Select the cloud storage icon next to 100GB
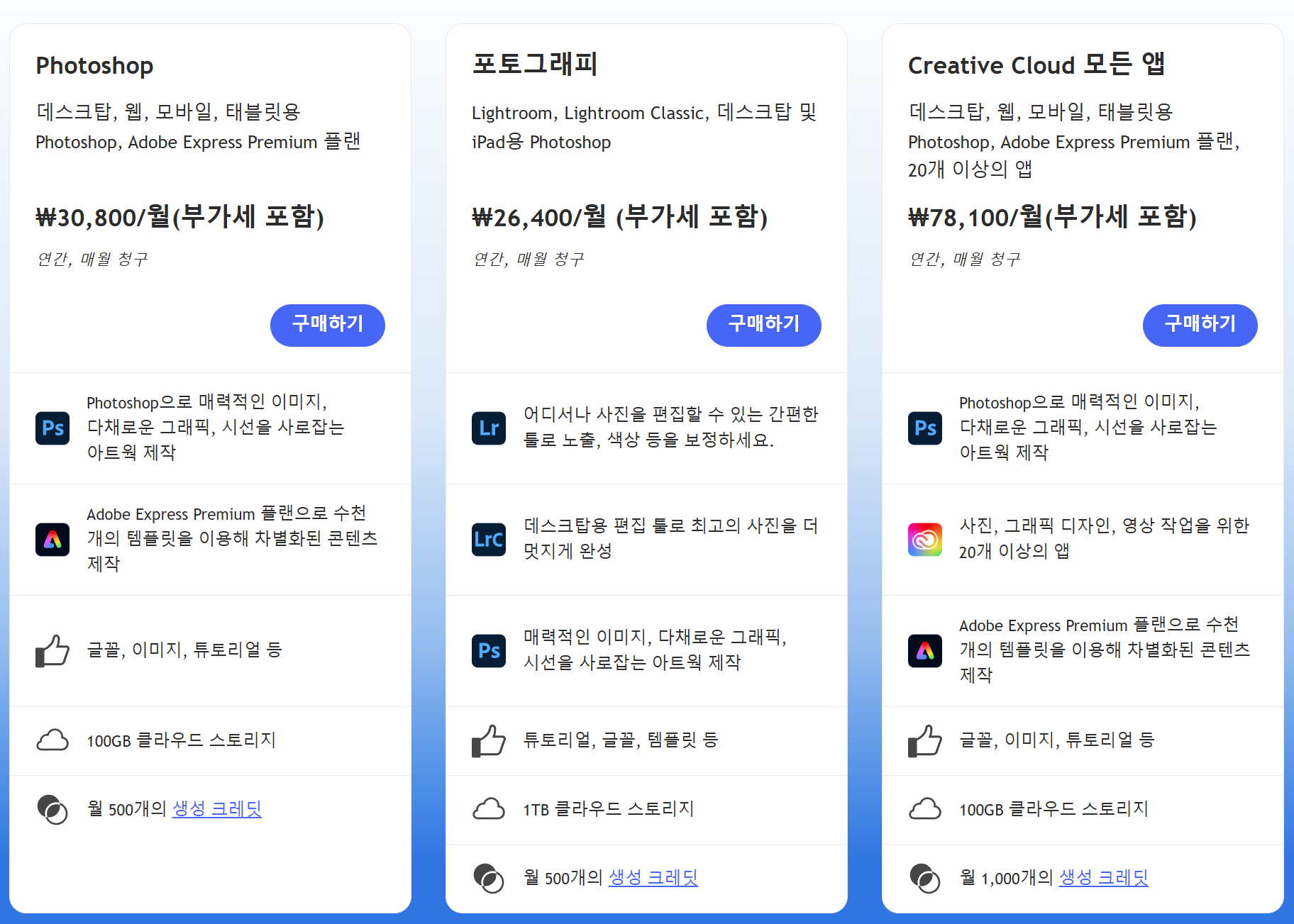This screenshot has height=924, width=1294. (52, 740)
